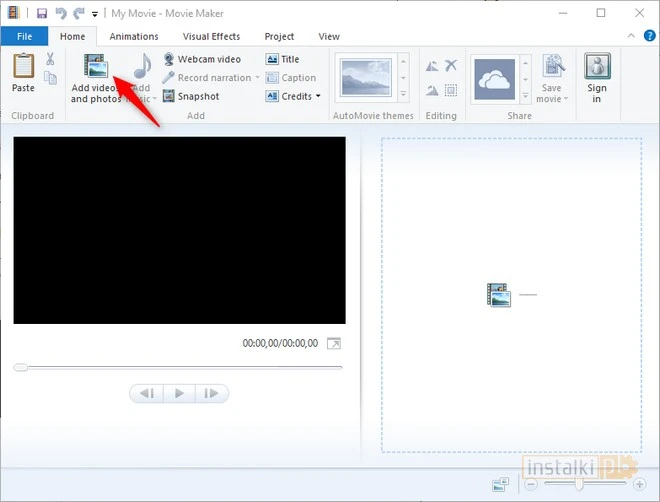
Task: Open the Customize Quick Access Toolbar dropdown
Action: (95, 14)
